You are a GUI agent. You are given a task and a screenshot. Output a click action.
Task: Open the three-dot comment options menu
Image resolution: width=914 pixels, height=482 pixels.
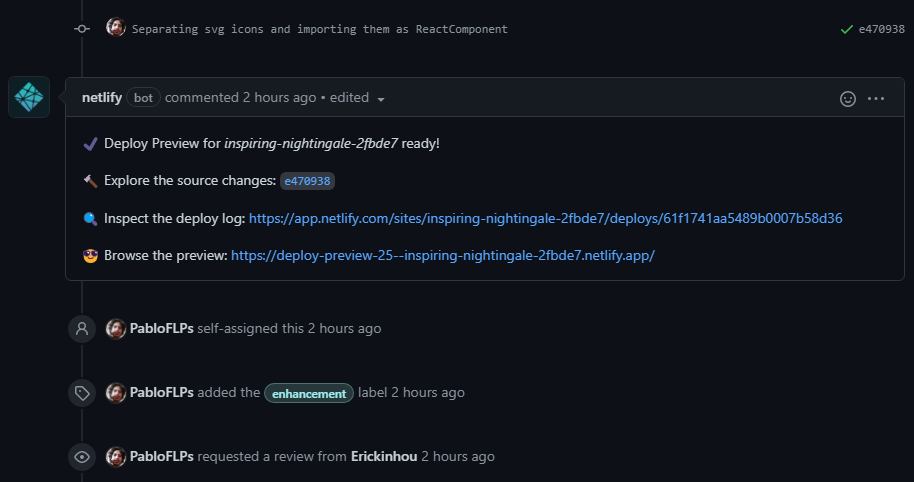[x=876, y=98]
